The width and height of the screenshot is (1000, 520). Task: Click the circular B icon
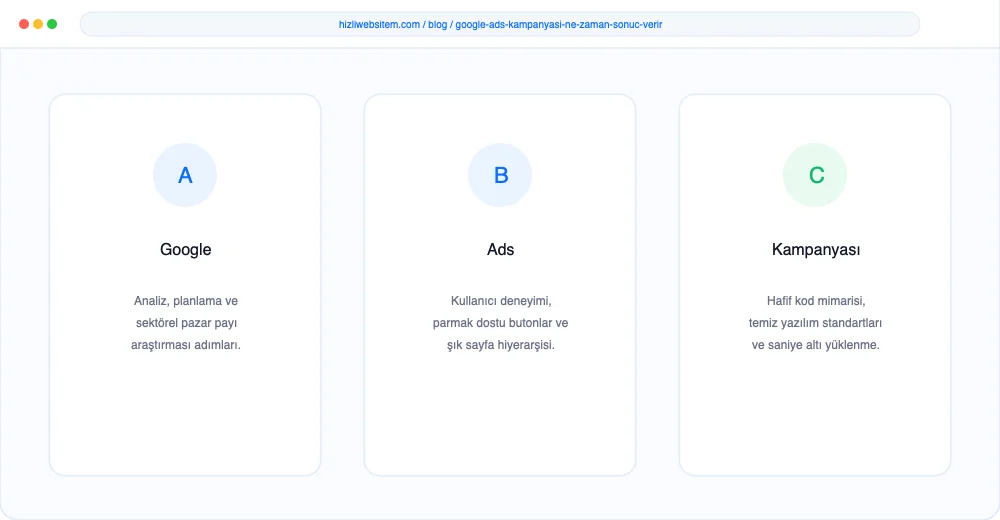[500, 175]
